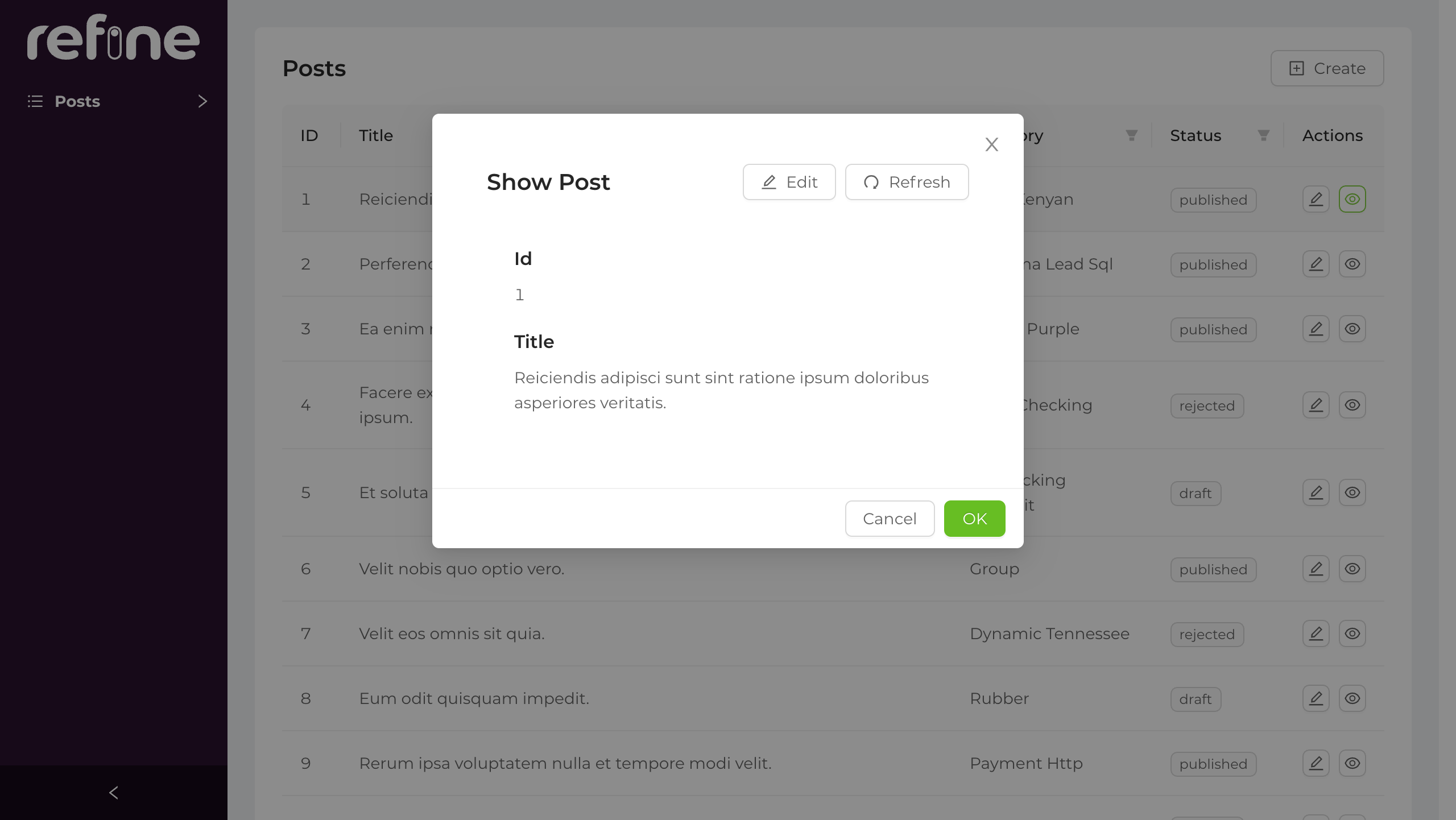Click the list icon next to Posts

point(35,101)
